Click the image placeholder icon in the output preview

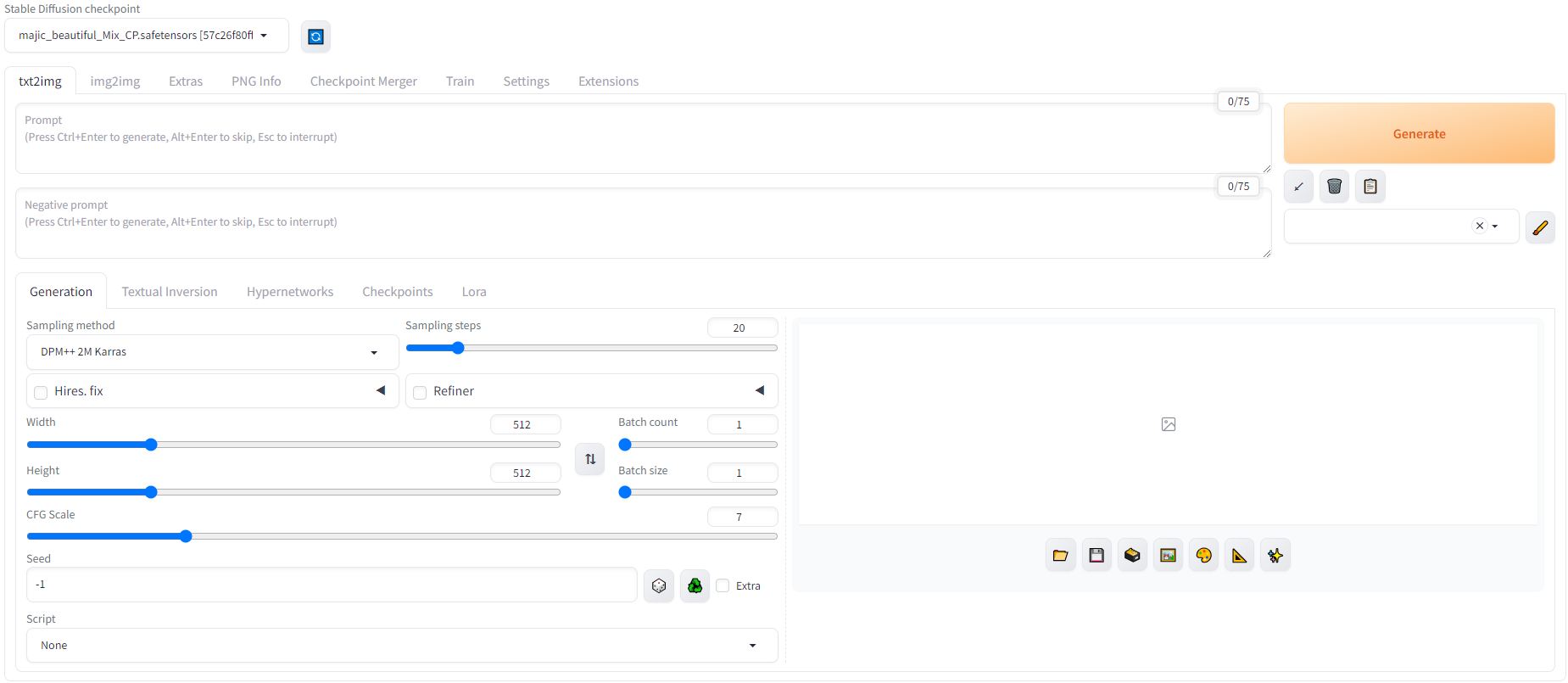(x=1169, y=424)
